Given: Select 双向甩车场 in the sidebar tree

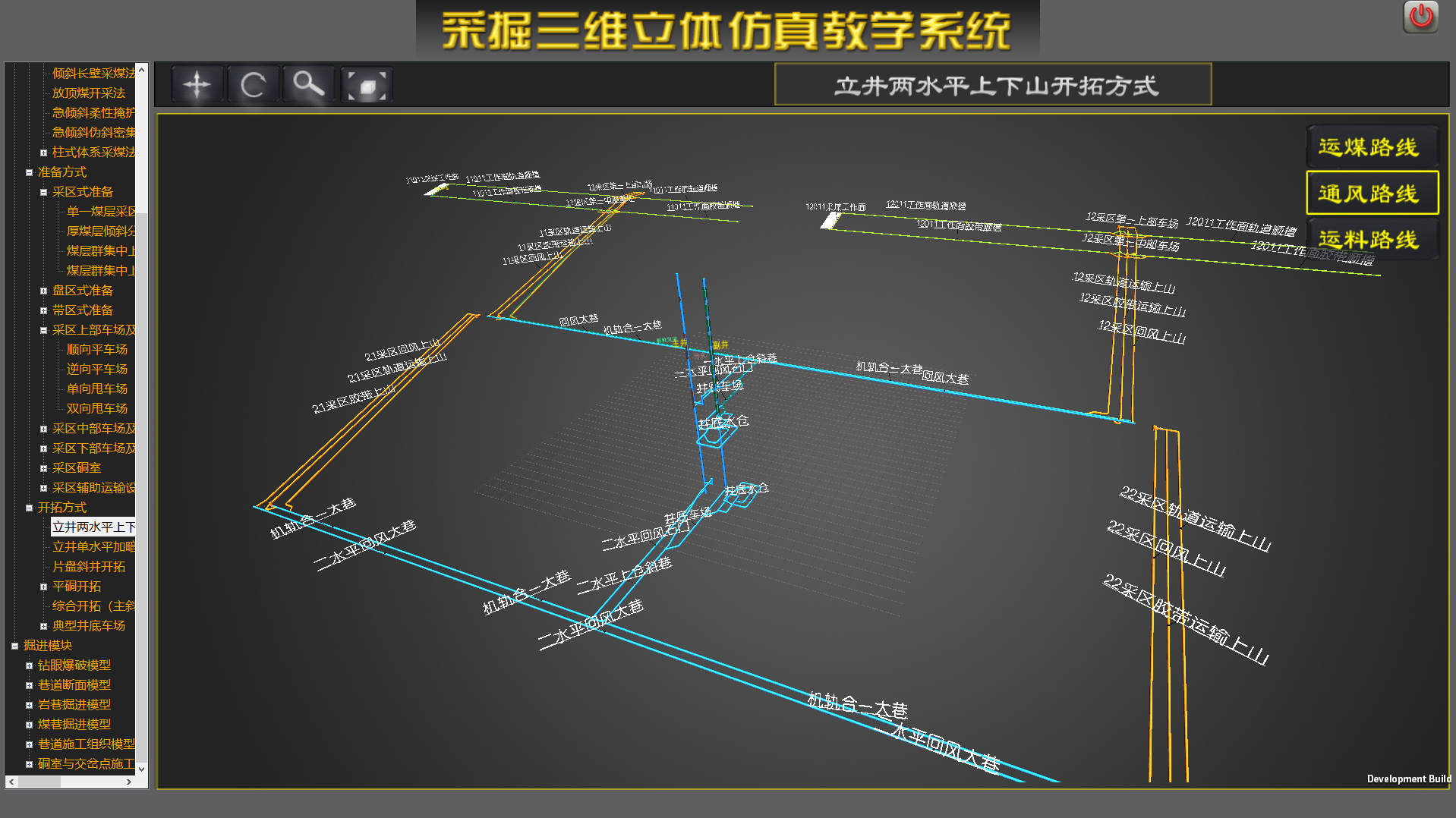Looking at the screenshot, I should point(96,408).
